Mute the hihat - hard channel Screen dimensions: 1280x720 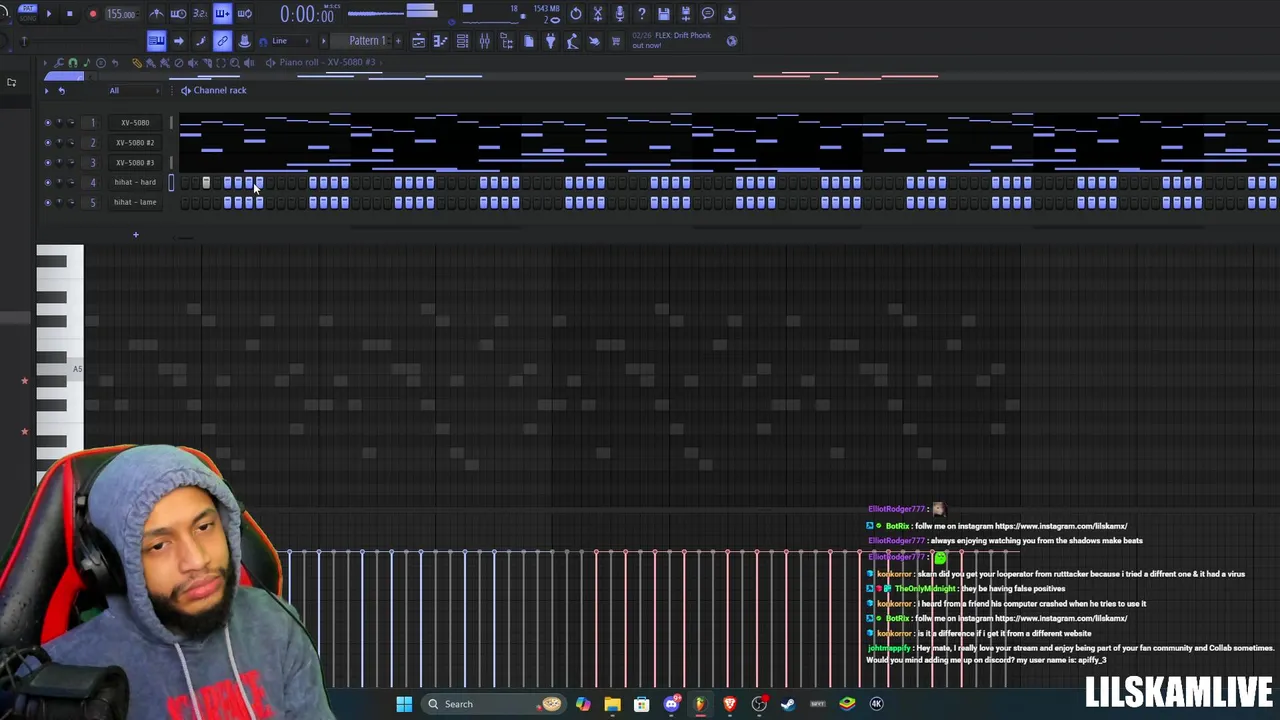pos(47,182)
